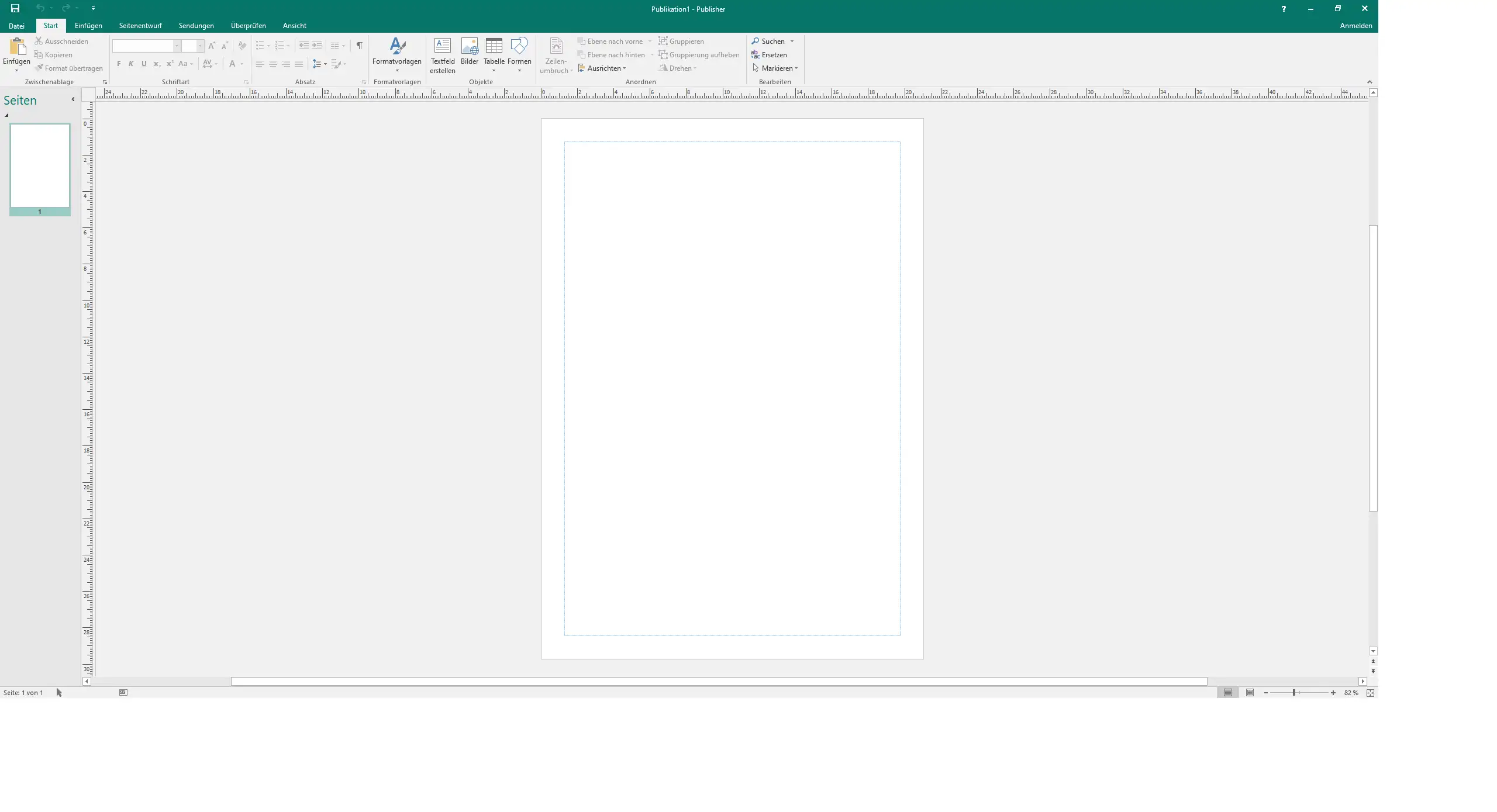
Task: Click the Textfeld erstellen icon
Action: click(x=442, y=47)
